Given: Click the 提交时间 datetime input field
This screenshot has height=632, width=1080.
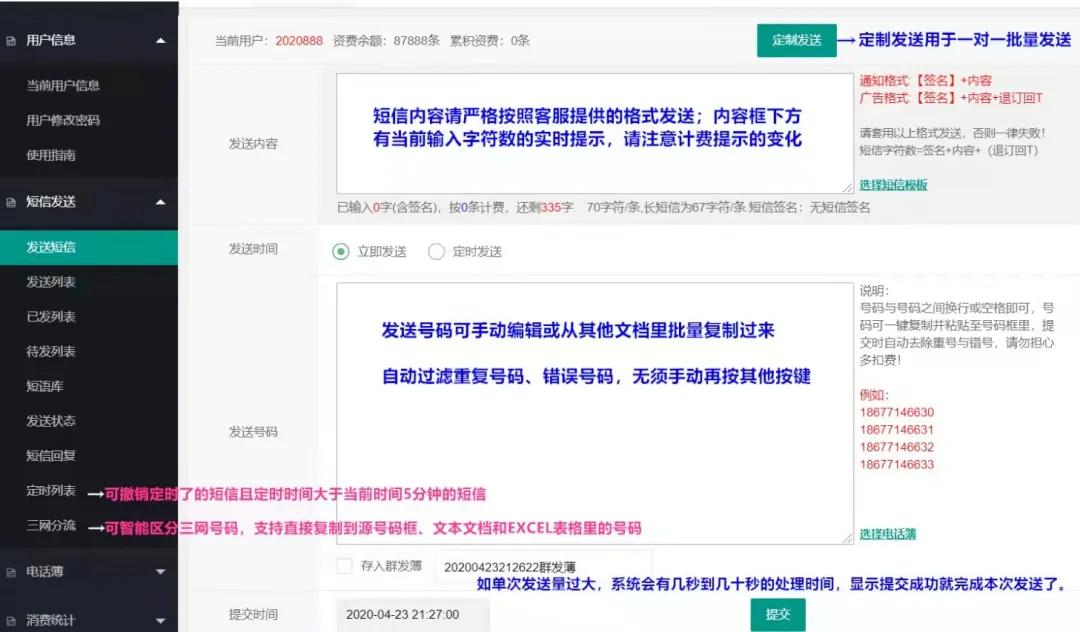Looking at the screenshot, I should [414, 615].
